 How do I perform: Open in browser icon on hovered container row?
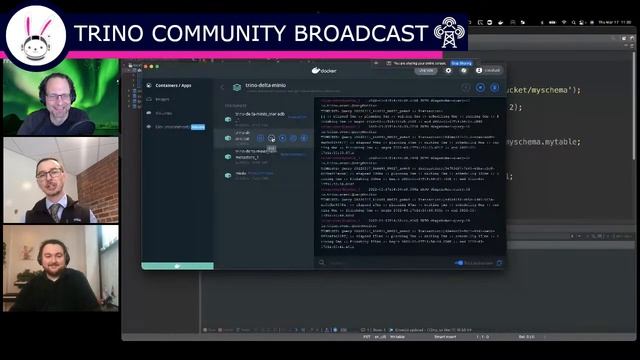click(x=260, y=138)
